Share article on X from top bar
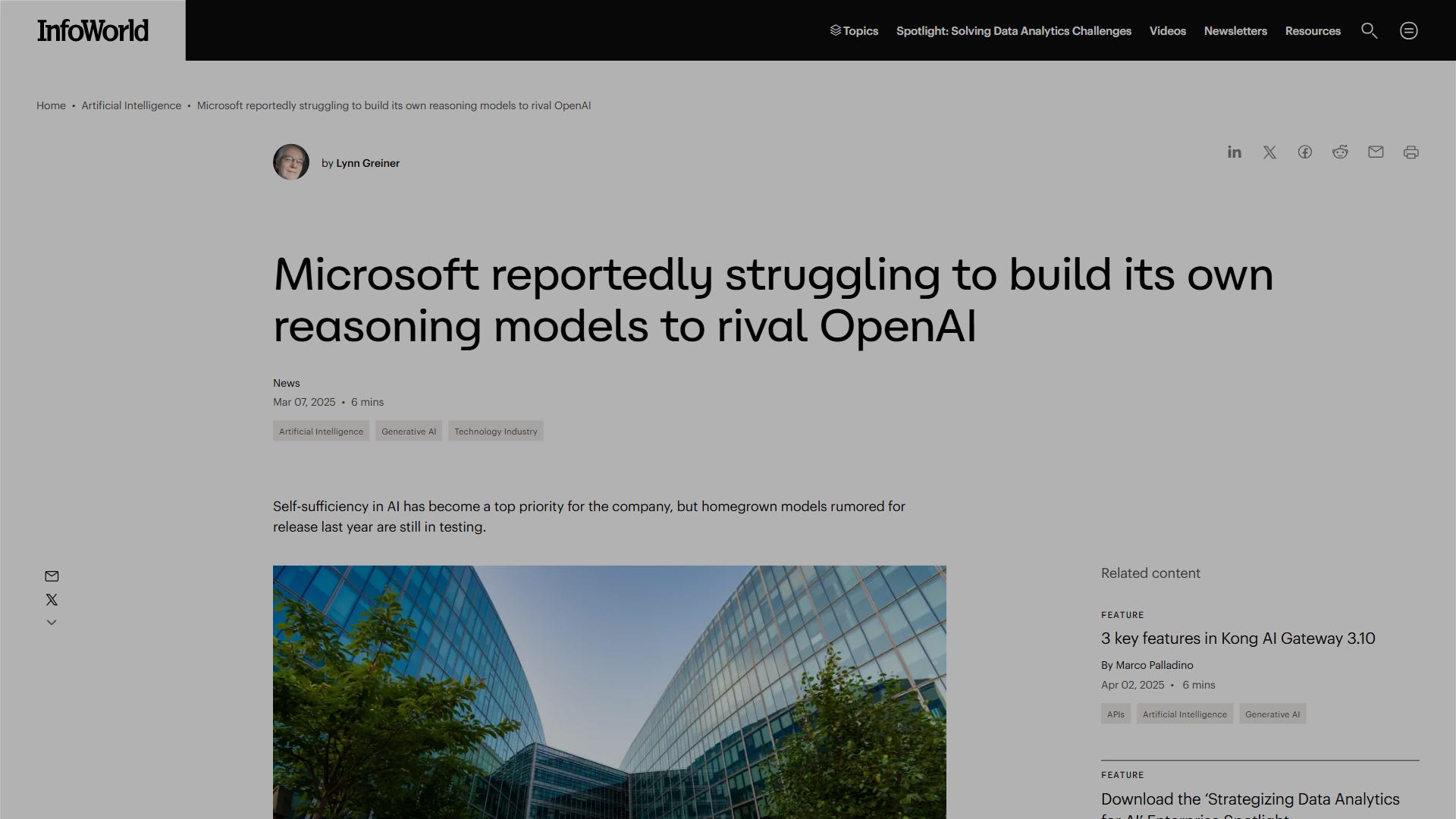 [1269, 152]
